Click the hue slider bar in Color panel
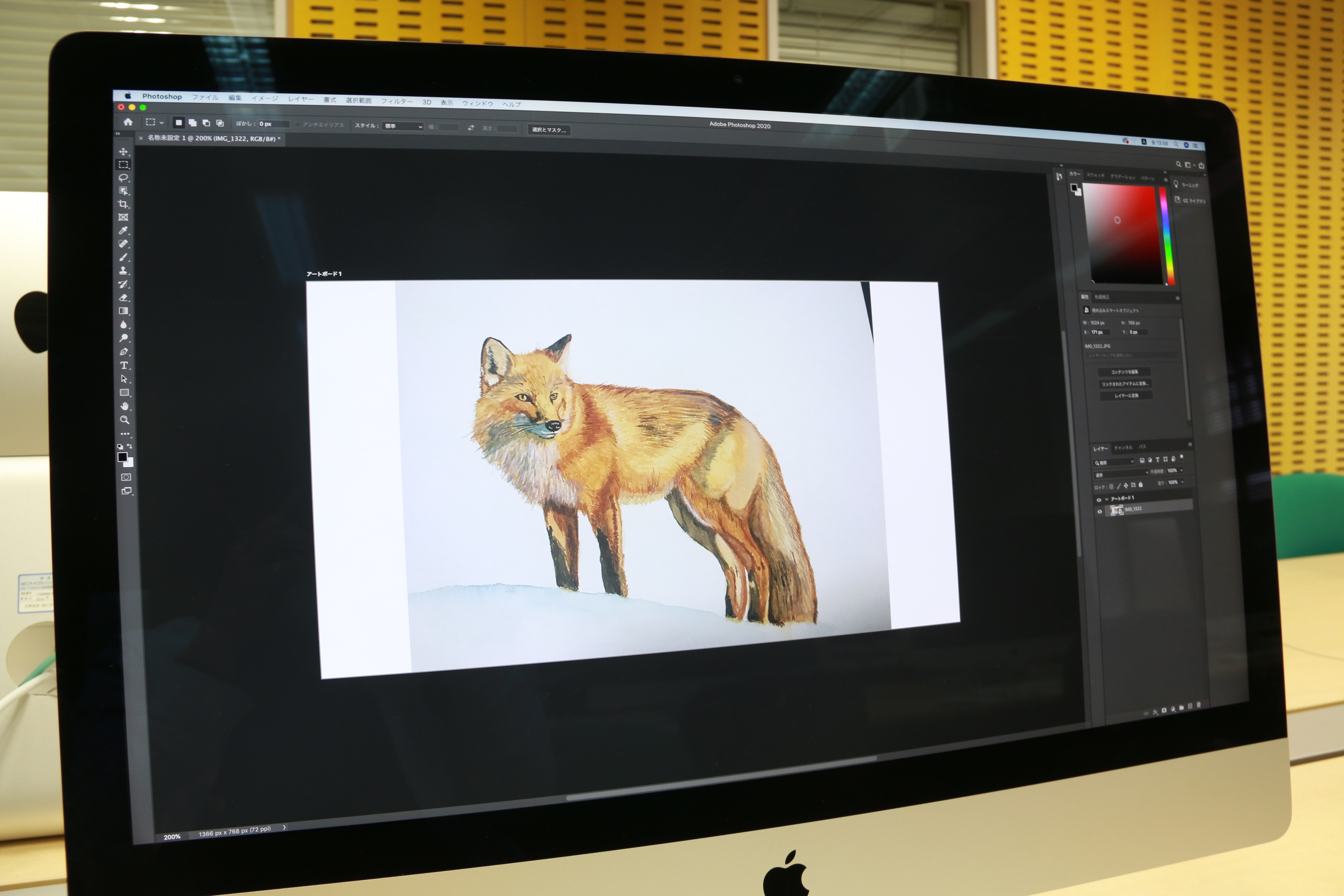The image size is (1344, 896). pyautogui.click(x=1167, y=236)
